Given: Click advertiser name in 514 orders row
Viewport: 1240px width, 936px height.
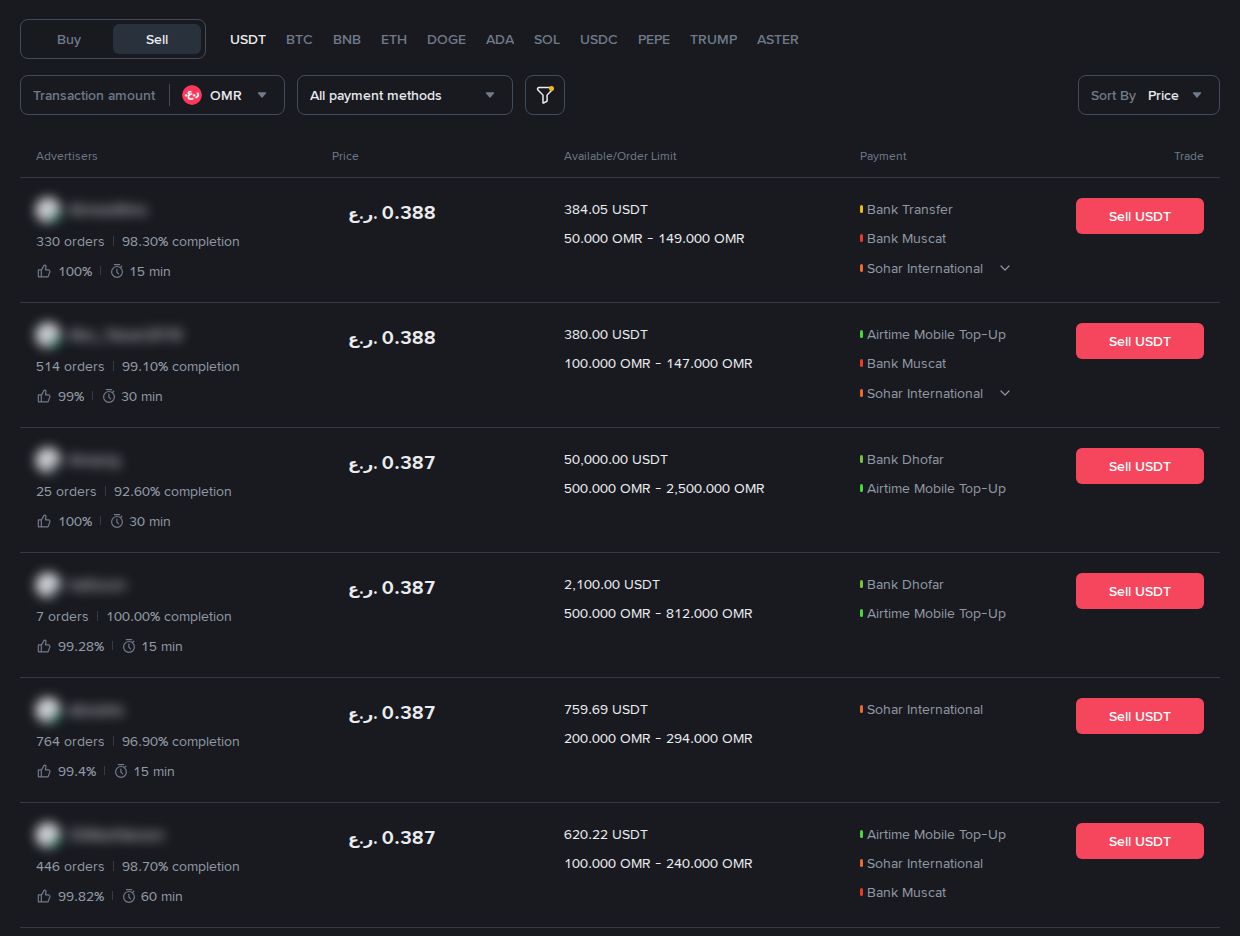Looking at the screenshot, I should coord(126,335).
